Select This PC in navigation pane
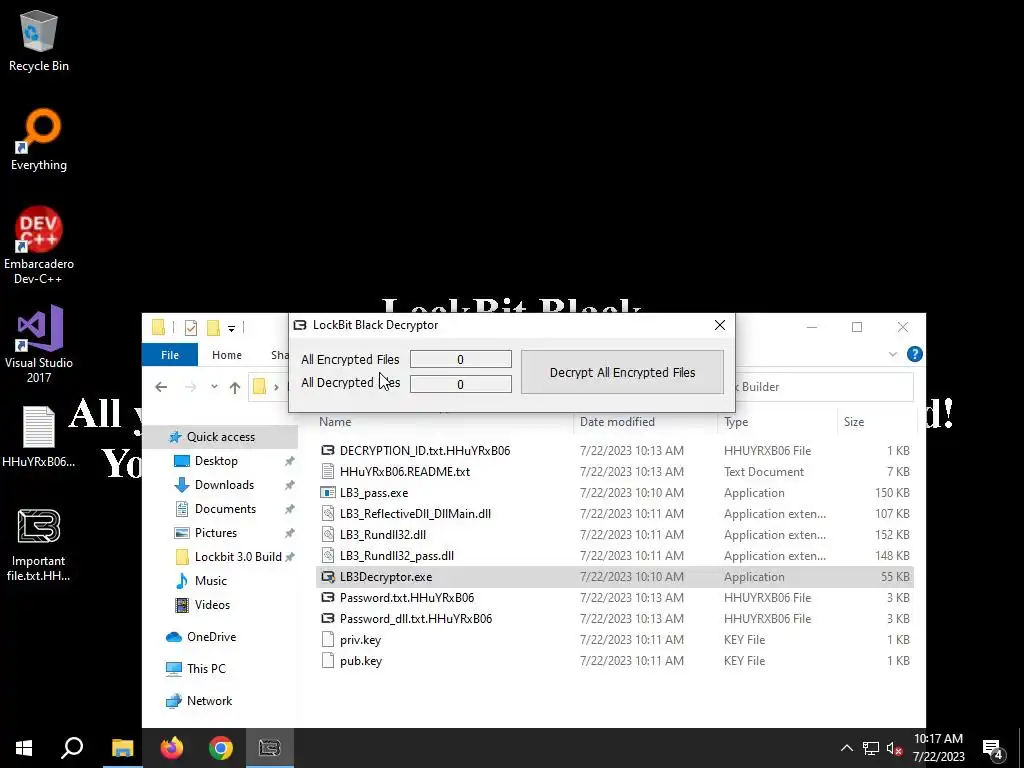Viewport: 1024px width, 768px height. [x=206, y=669]
